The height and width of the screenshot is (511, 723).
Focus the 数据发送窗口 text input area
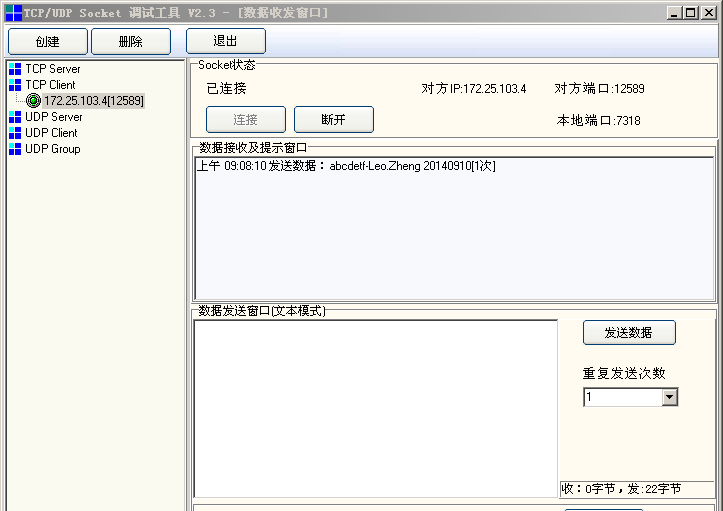click(x=375, y=409)
